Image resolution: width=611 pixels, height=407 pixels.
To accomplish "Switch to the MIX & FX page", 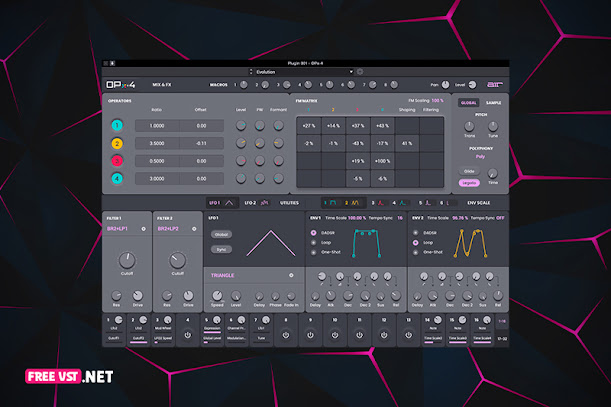I will 162,85.
